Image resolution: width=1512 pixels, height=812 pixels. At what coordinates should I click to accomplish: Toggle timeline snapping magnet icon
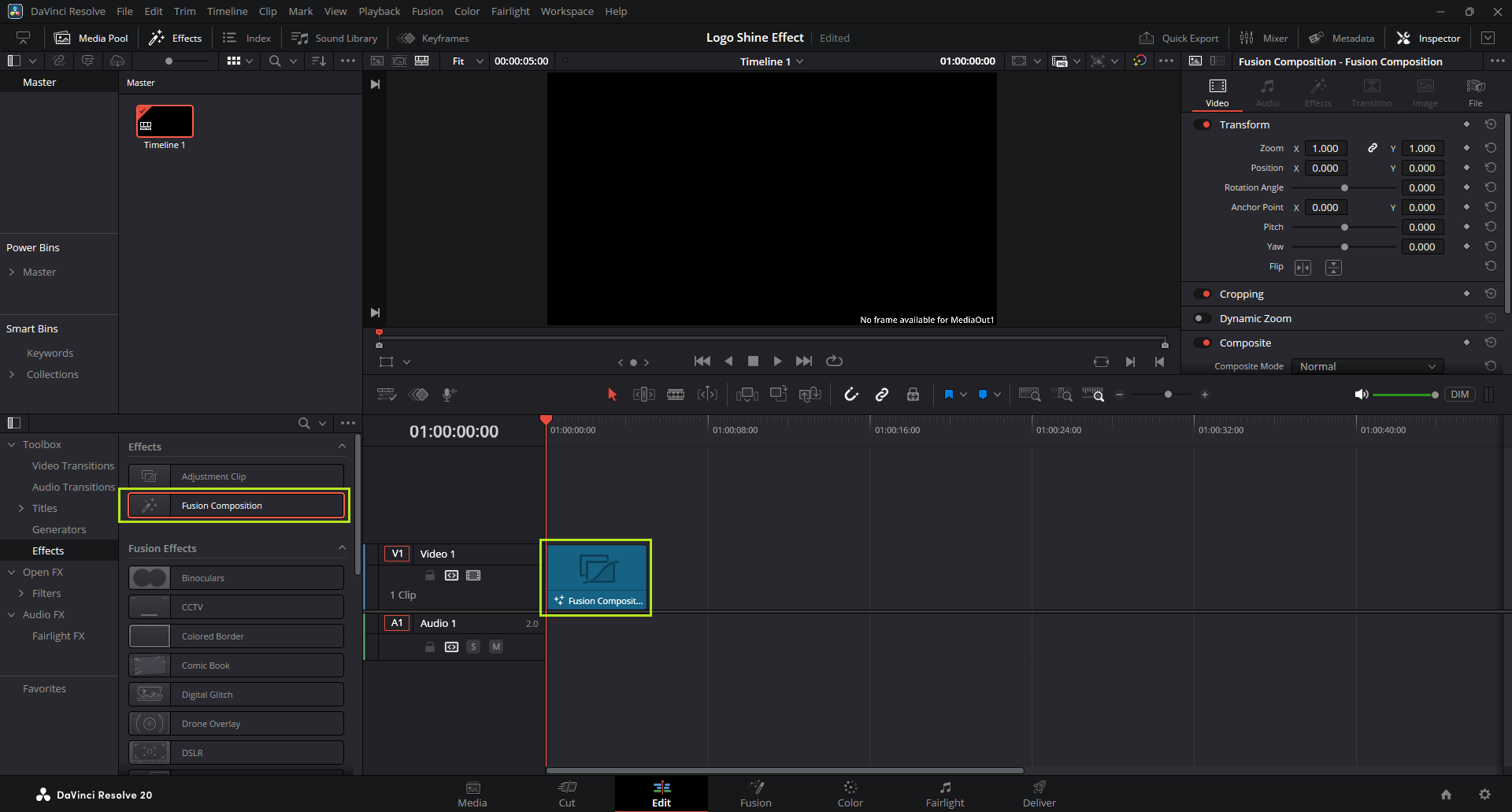coord(851,395)
